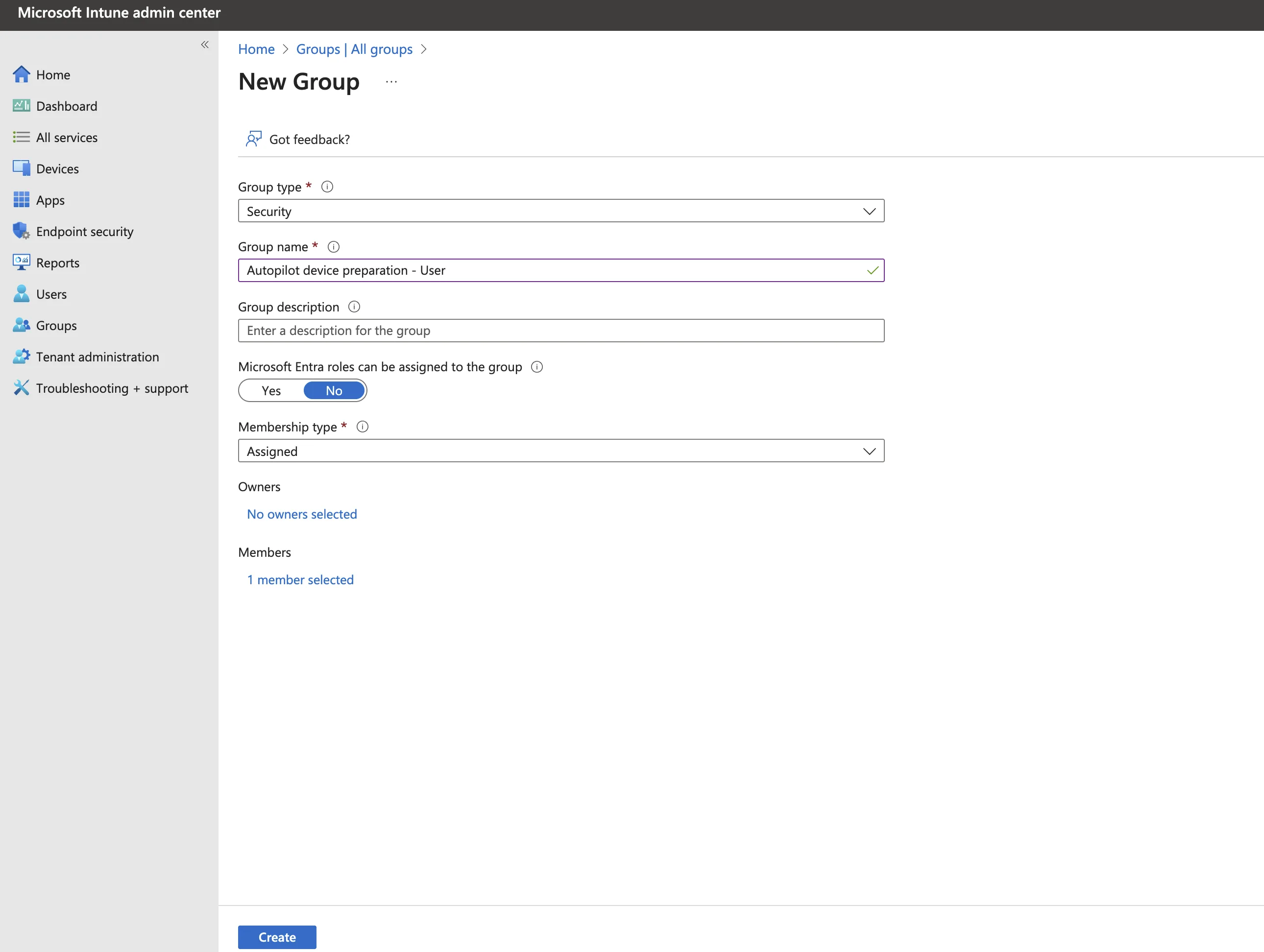Set Entra roles toggle to Yes
The height and width of the screenshot is (952, 1264).
pos(271,391)
